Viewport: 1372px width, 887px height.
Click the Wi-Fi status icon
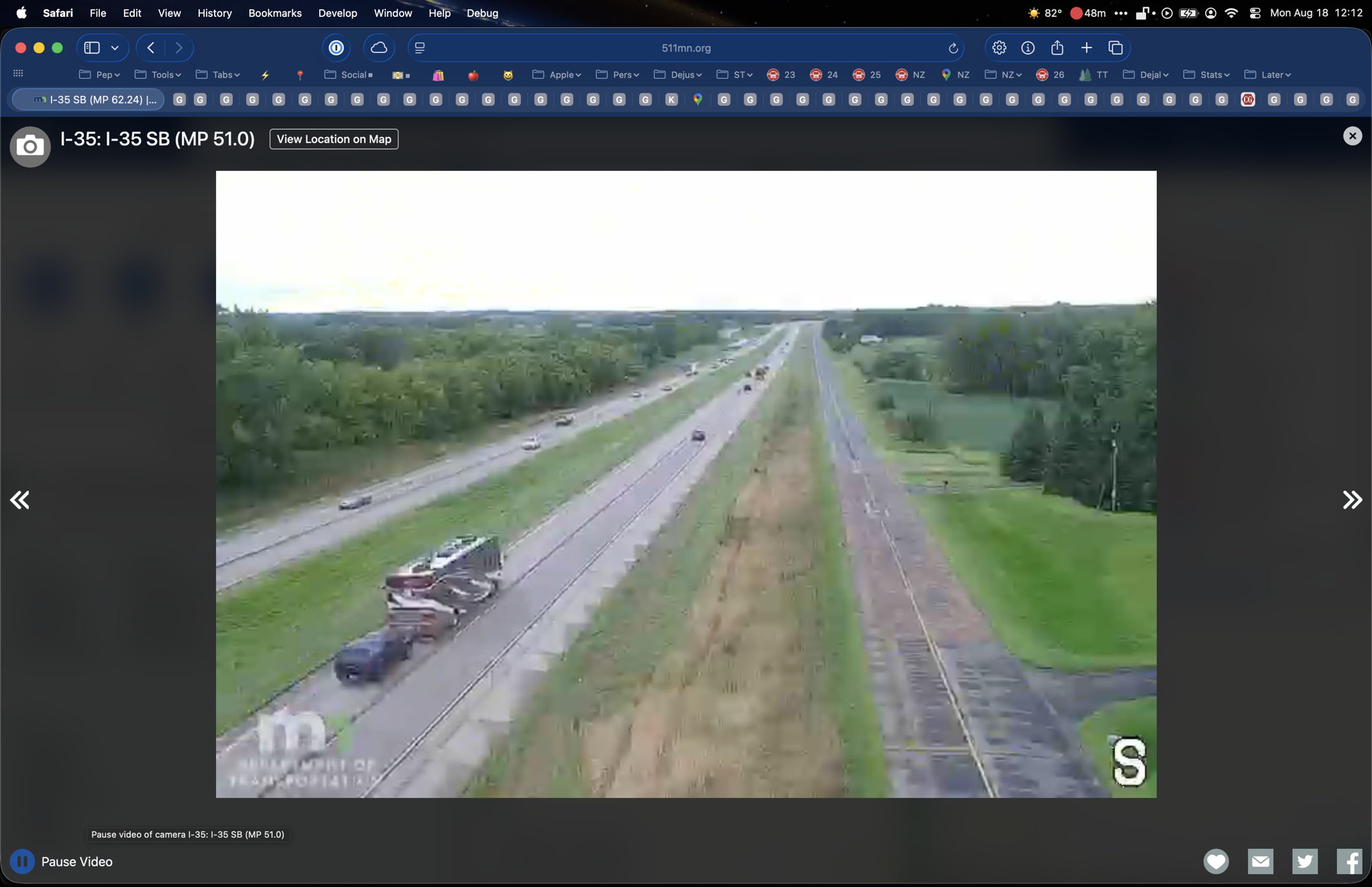[1231, 13]
